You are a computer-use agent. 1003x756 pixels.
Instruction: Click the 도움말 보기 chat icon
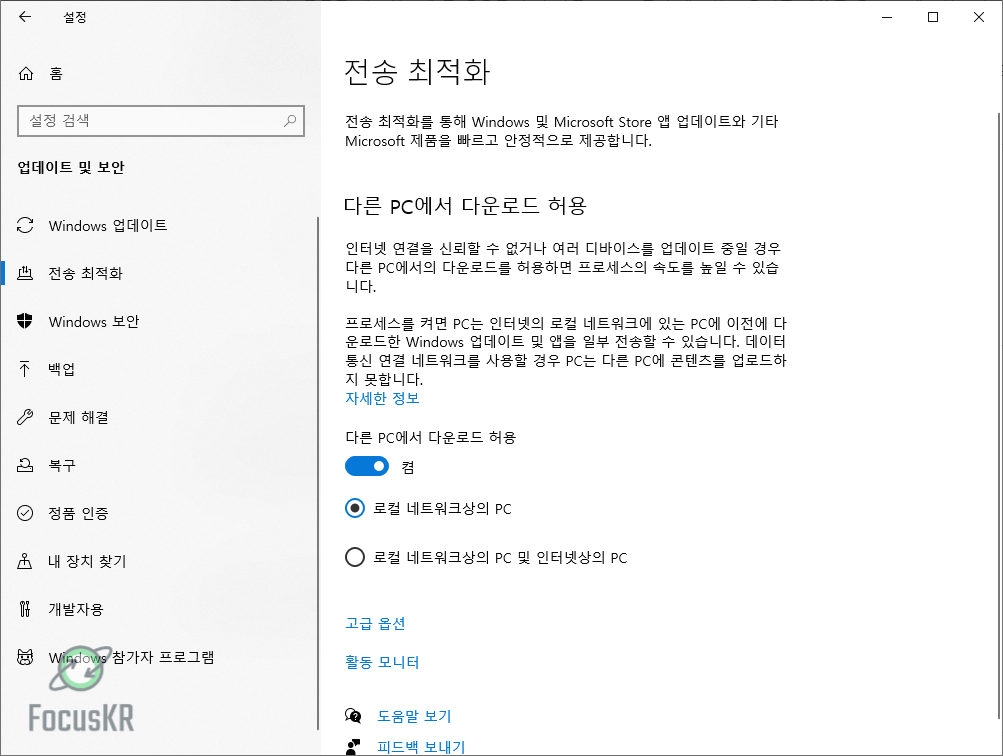click(x=353, y=716)
